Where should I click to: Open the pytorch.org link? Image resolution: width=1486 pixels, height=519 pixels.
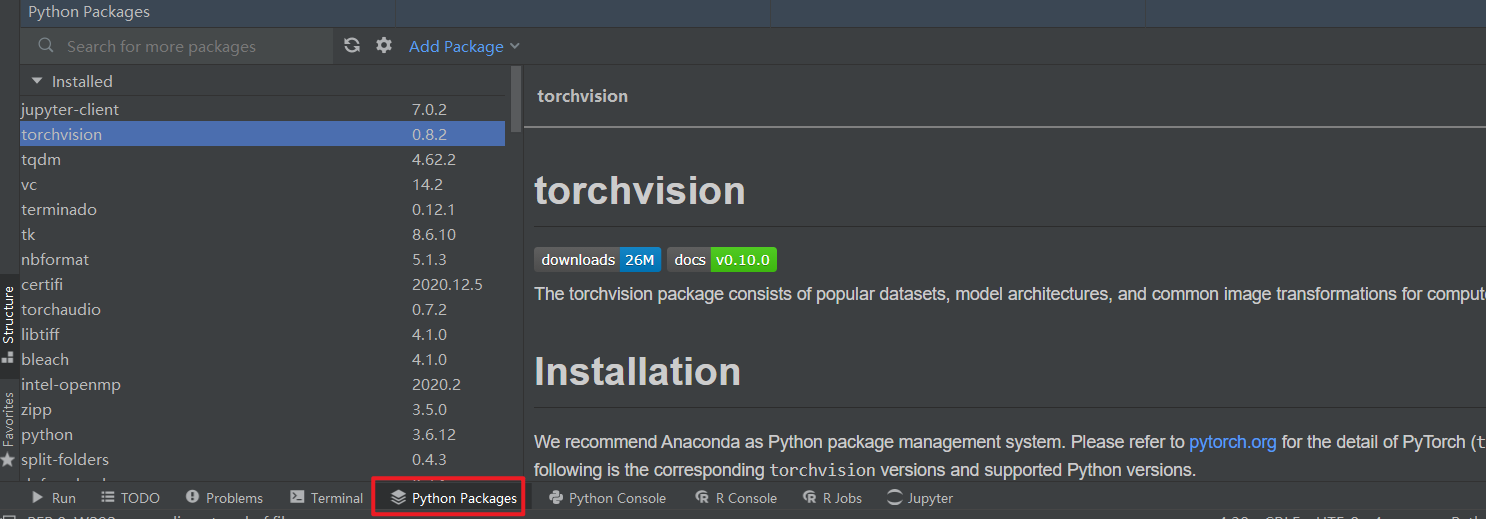(x=1233, y=442)
